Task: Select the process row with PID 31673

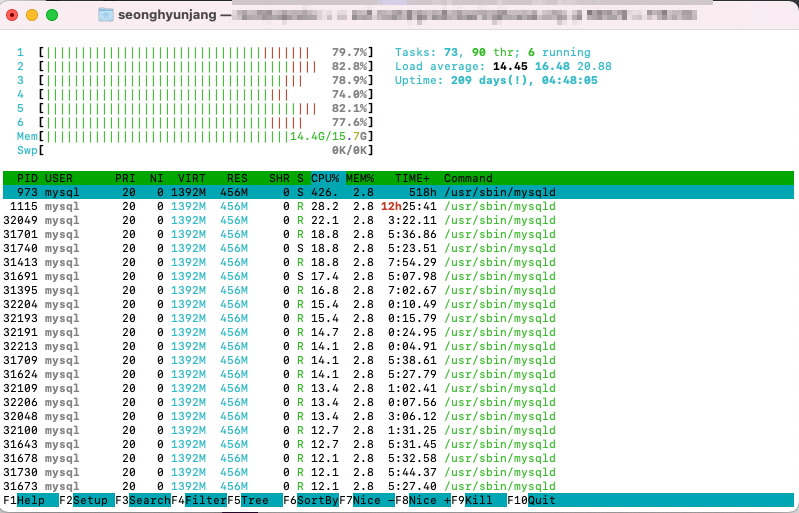Action: (x=398, y=487)
